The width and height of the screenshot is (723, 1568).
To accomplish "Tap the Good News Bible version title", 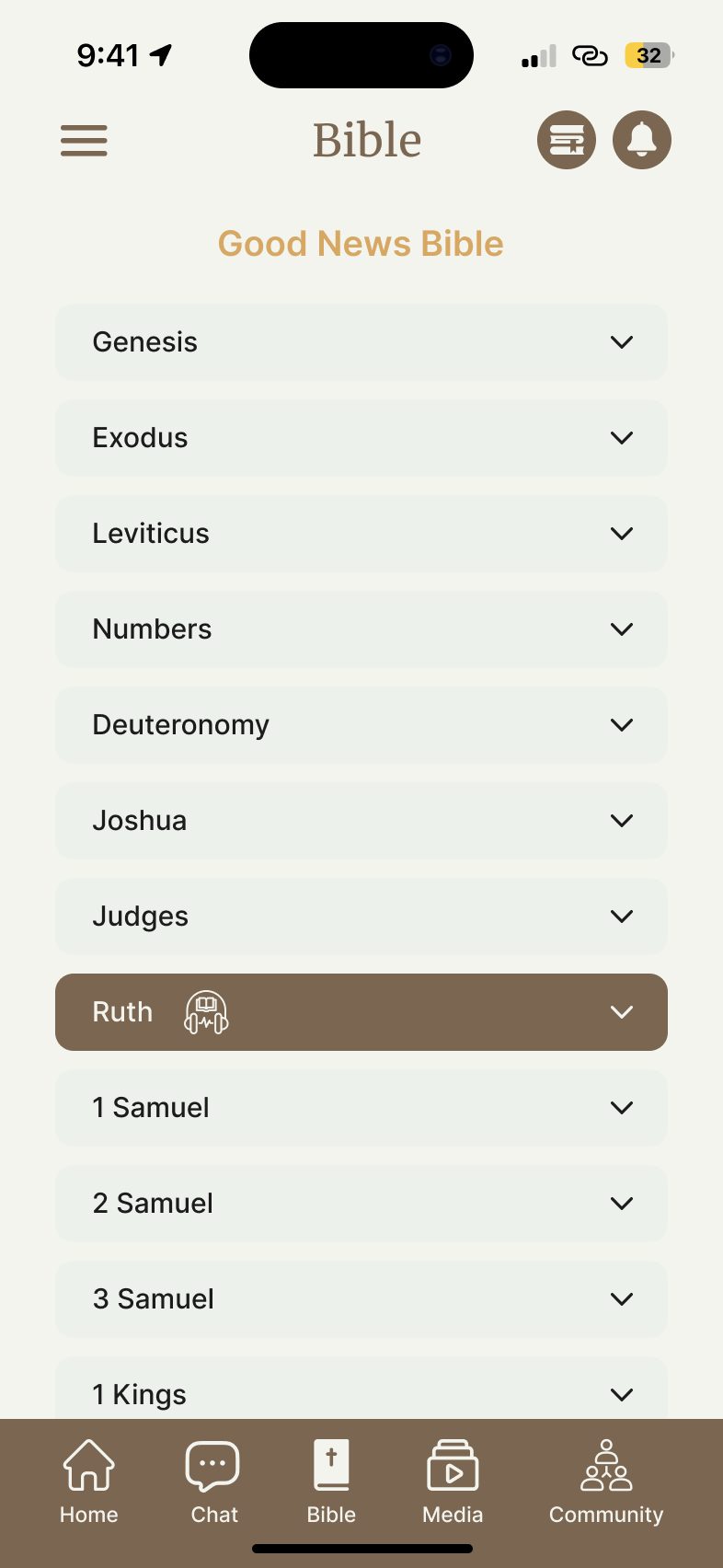I will coord(361,244).
